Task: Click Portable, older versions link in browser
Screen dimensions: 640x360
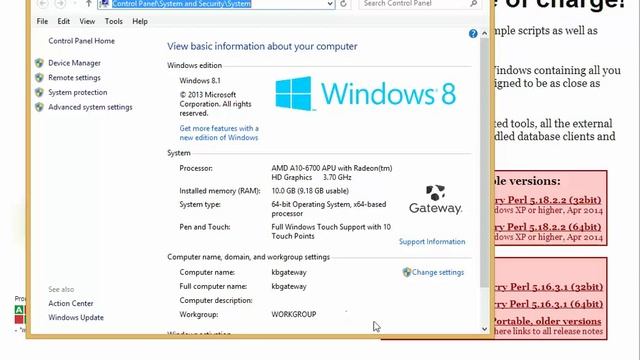Action: (x=548, y=321)
